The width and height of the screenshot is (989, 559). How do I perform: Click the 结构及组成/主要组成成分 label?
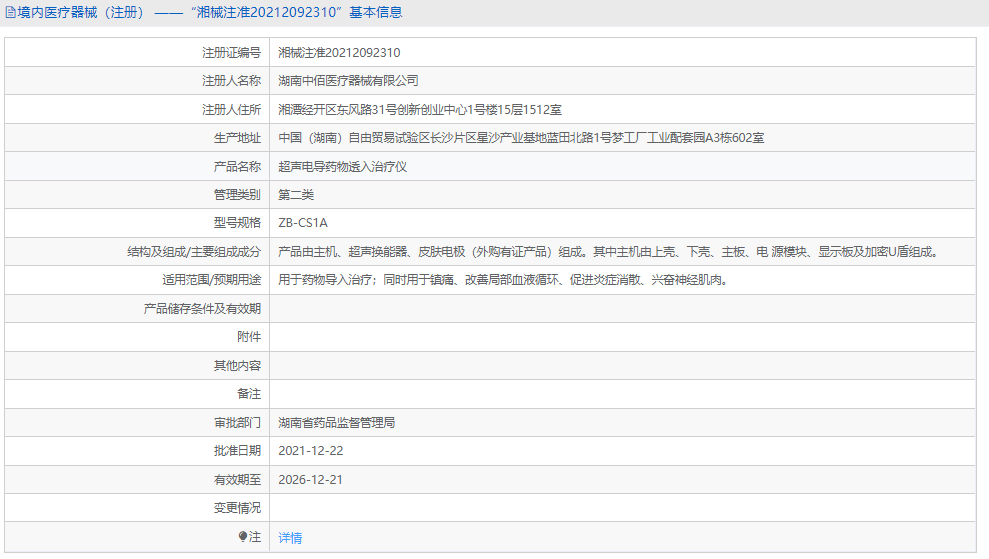(x=194, y=252)
